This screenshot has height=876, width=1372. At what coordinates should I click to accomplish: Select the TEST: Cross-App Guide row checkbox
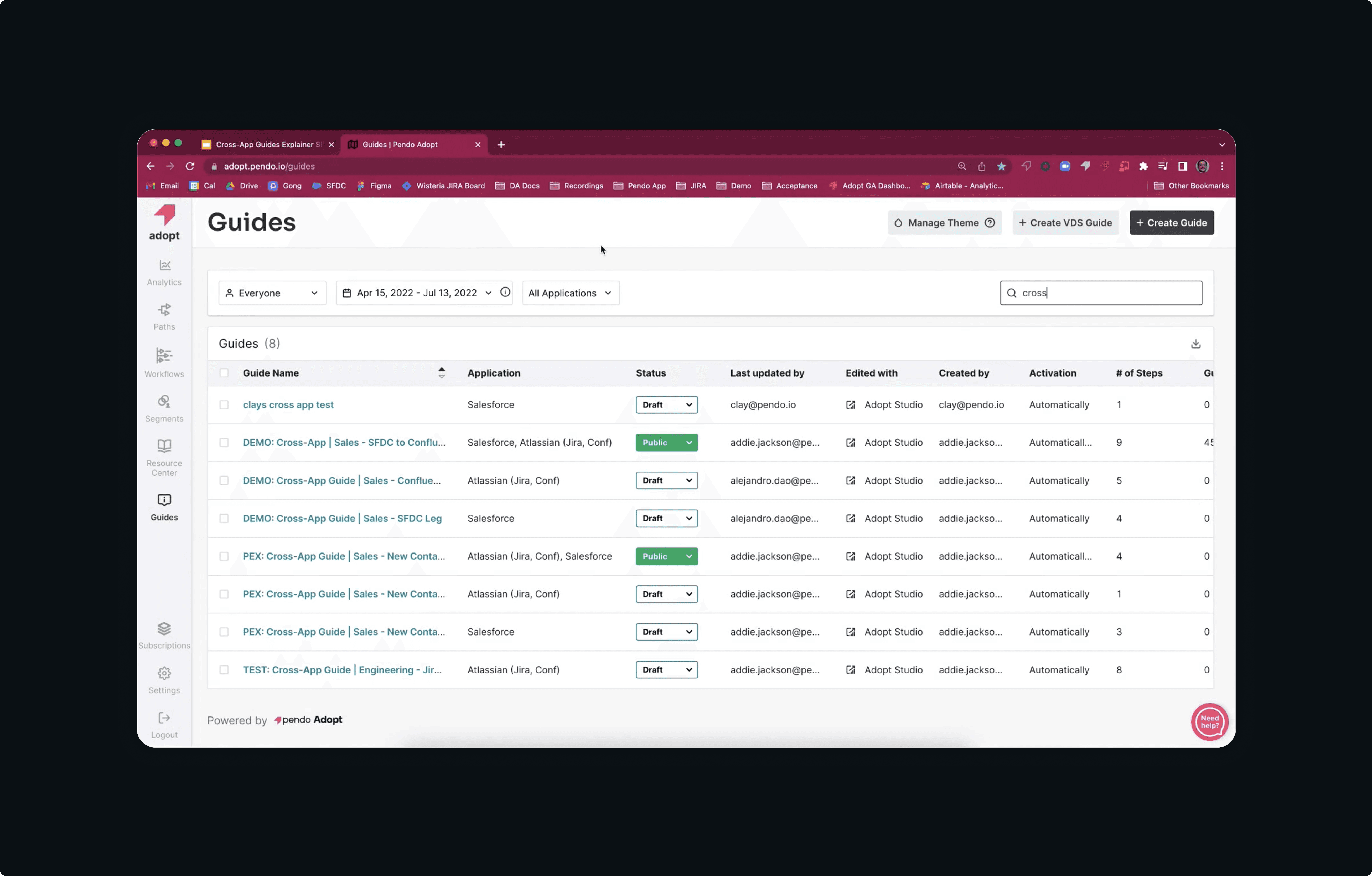pyautogui.click(x=224, y=670)
